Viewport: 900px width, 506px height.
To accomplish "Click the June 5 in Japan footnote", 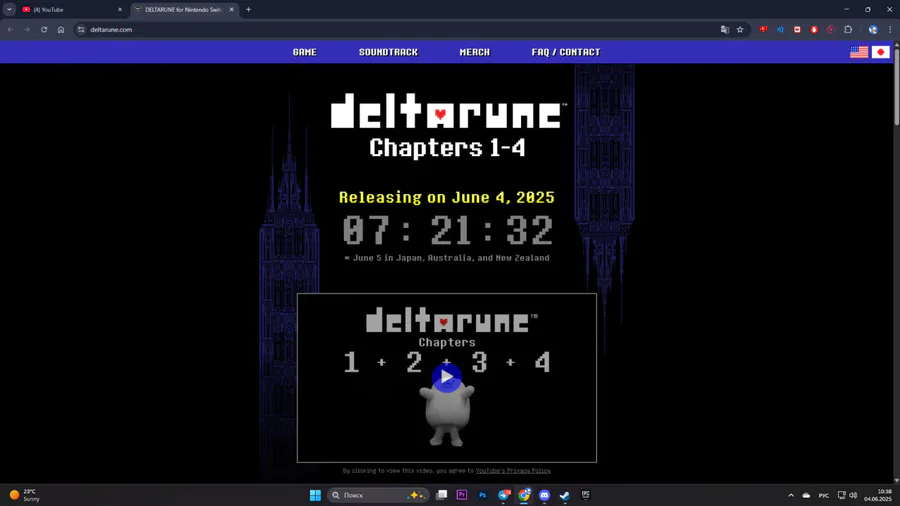I will (447, 258).
